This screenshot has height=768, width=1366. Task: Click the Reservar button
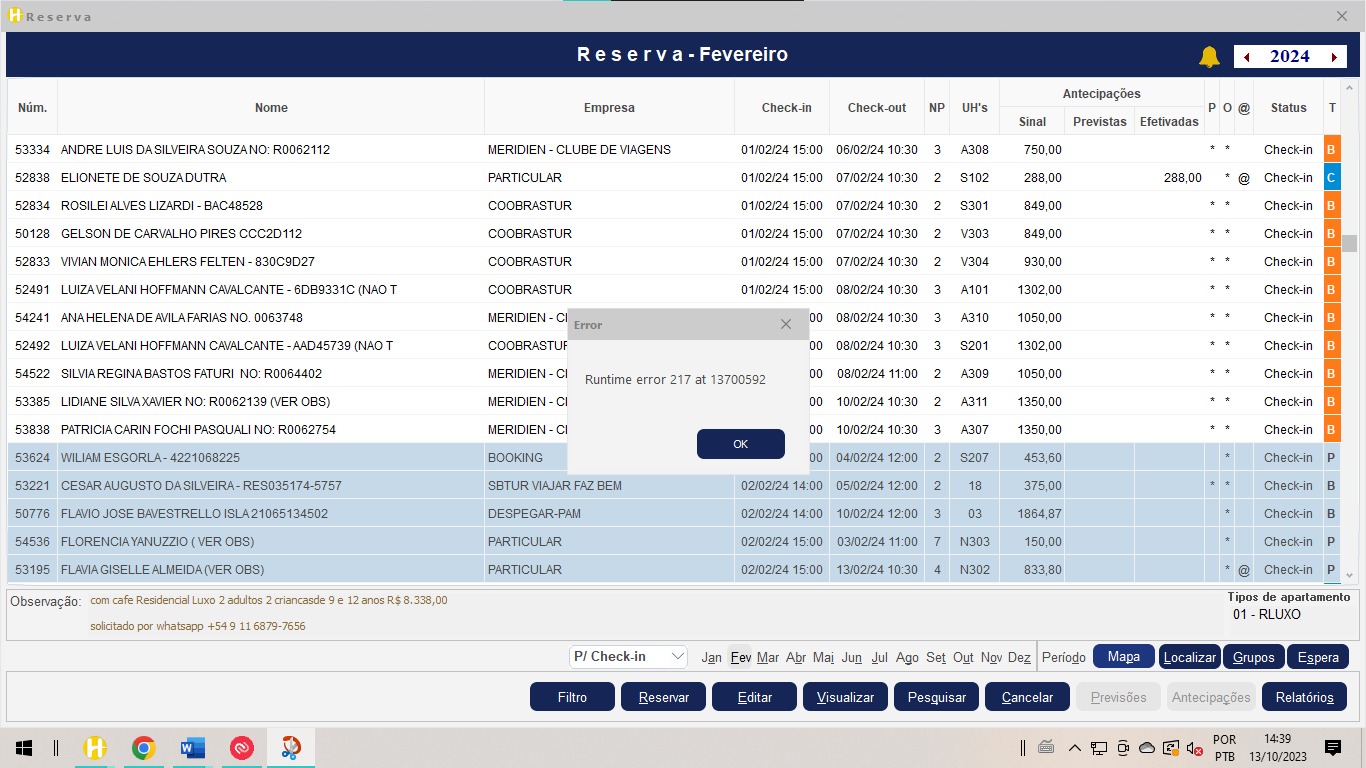tap(663, 697)
